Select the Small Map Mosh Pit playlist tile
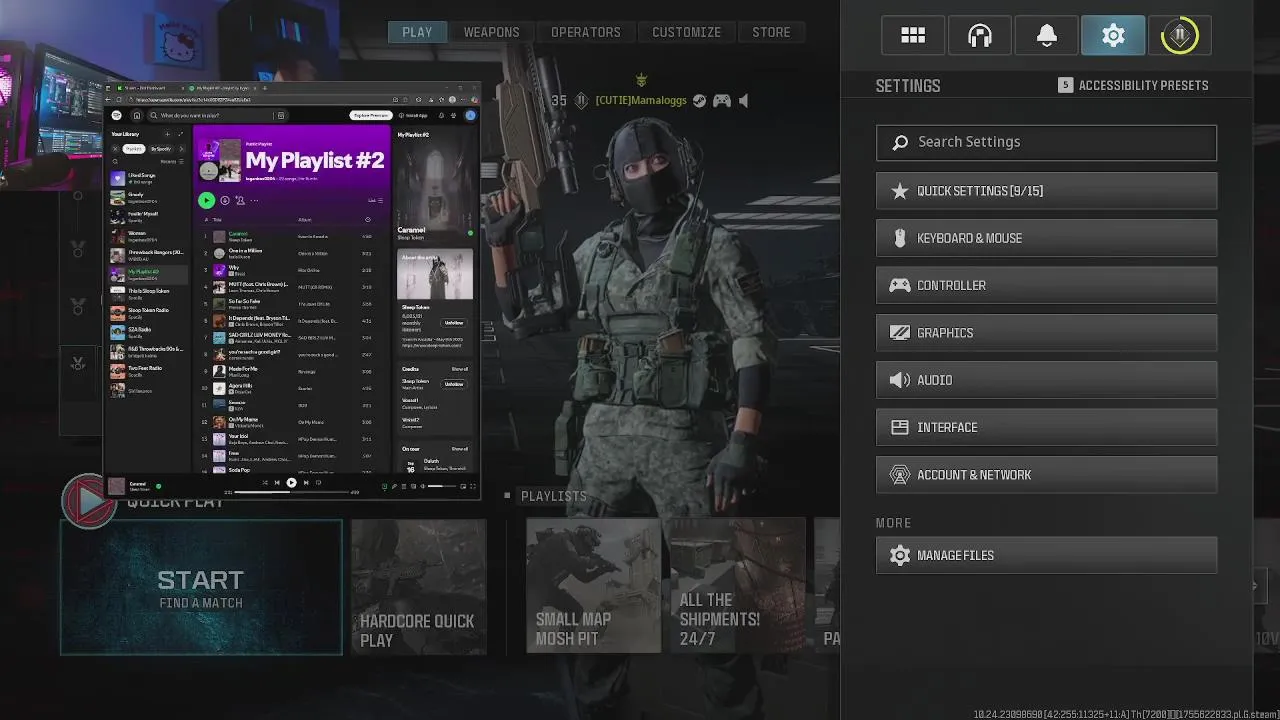This screenshot has height=720, width=1280. 594,586
